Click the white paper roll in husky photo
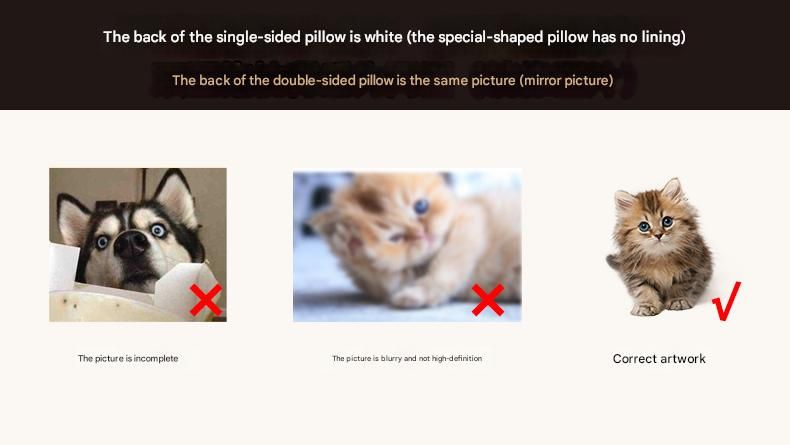Viewport: 790px width, 445px height. click(x=64, y=267)
